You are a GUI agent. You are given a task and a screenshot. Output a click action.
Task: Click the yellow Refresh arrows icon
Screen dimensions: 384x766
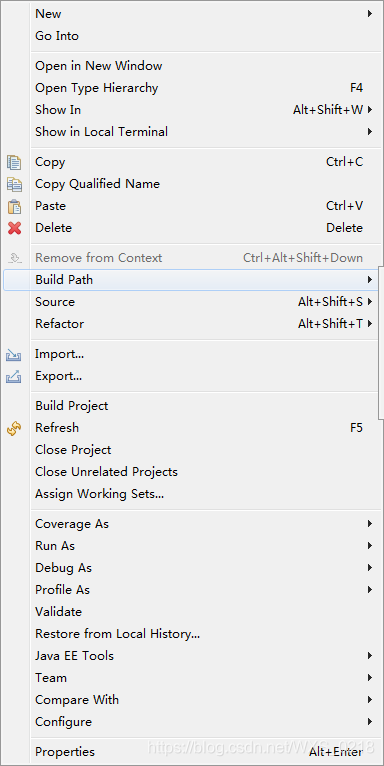pyautogui.click(x=14, y=428)
